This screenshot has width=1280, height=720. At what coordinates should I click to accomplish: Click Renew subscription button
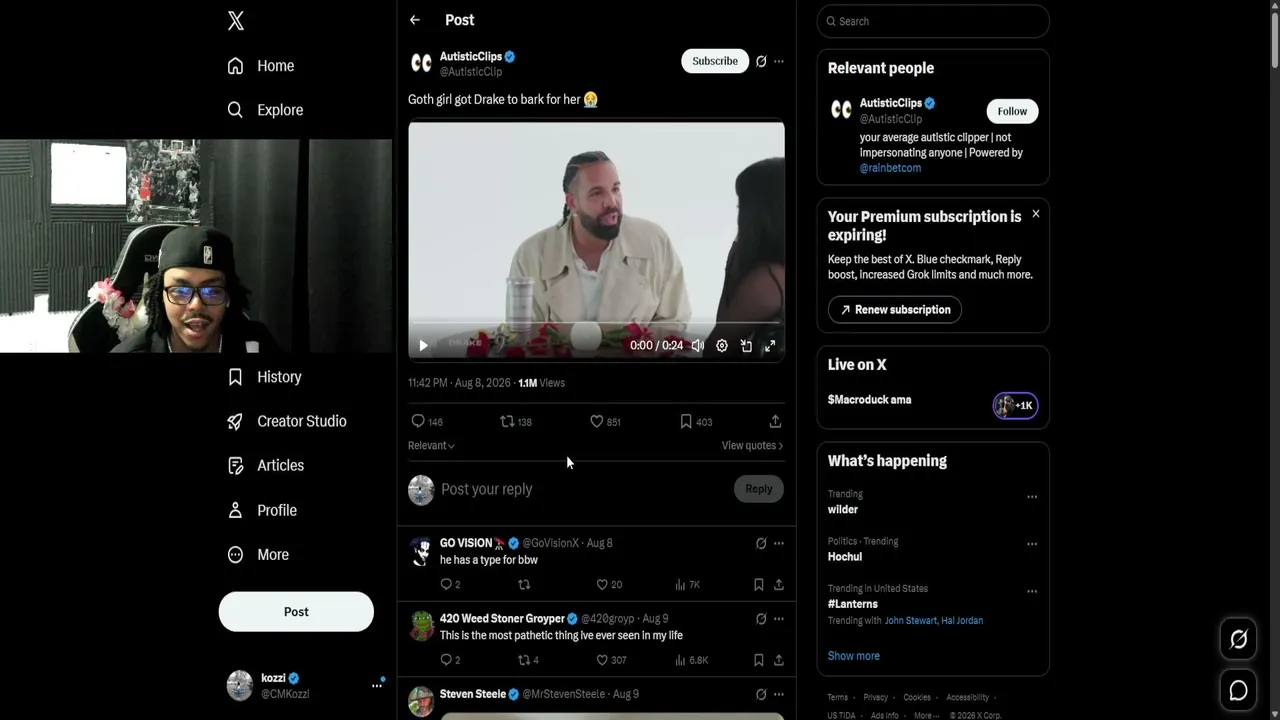click(x=895, y=310)
